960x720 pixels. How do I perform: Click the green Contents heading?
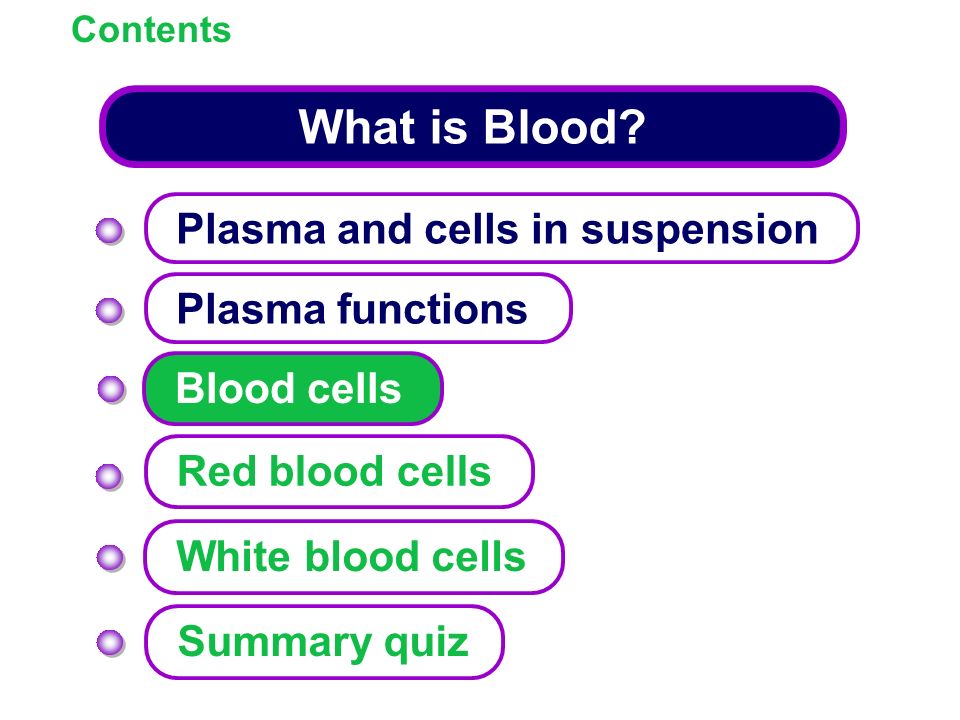151,29
